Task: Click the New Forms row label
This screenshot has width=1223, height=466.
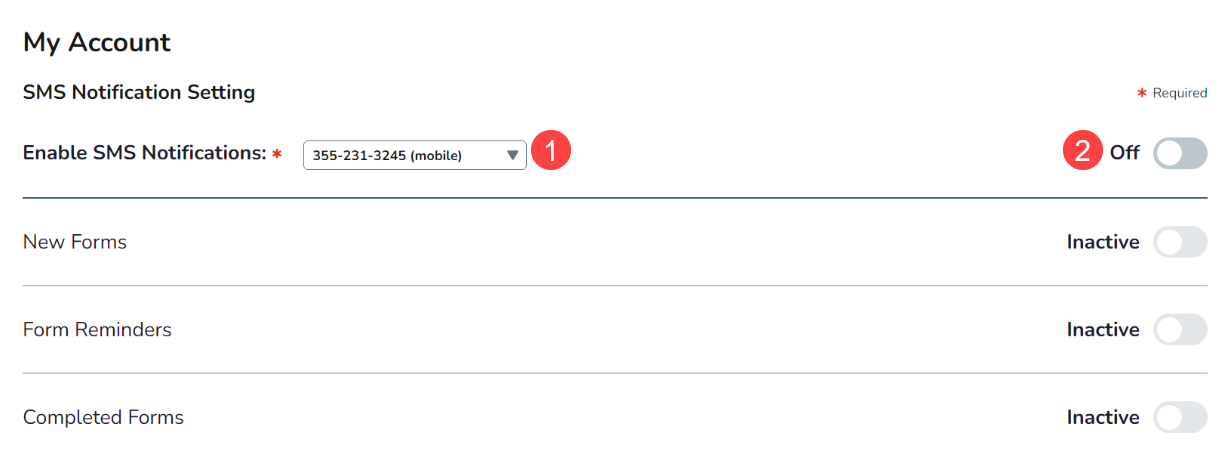Action: point(75,242)
